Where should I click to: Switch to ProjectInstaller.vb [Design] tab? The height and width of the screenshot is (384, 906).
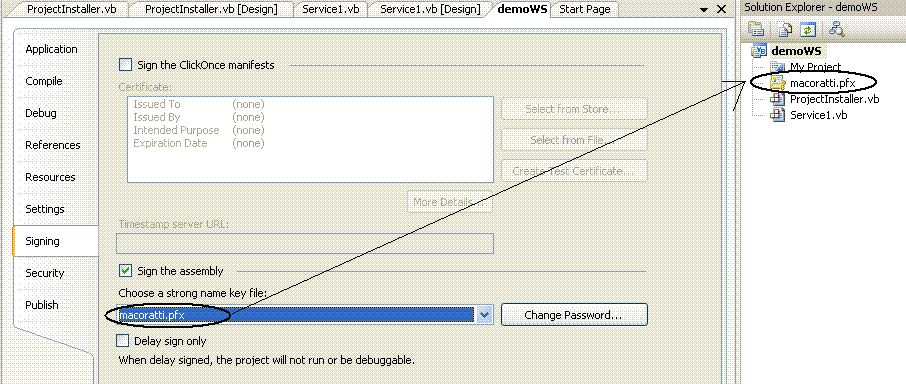pos(211,9)
